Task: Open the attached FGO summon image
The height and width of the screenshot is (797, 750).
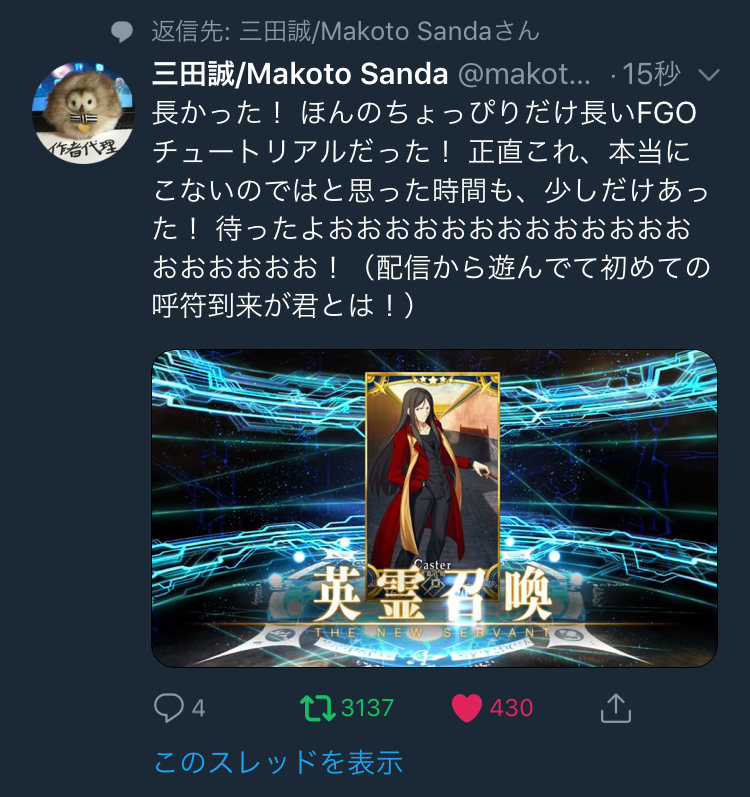Action: pos(434,508)
